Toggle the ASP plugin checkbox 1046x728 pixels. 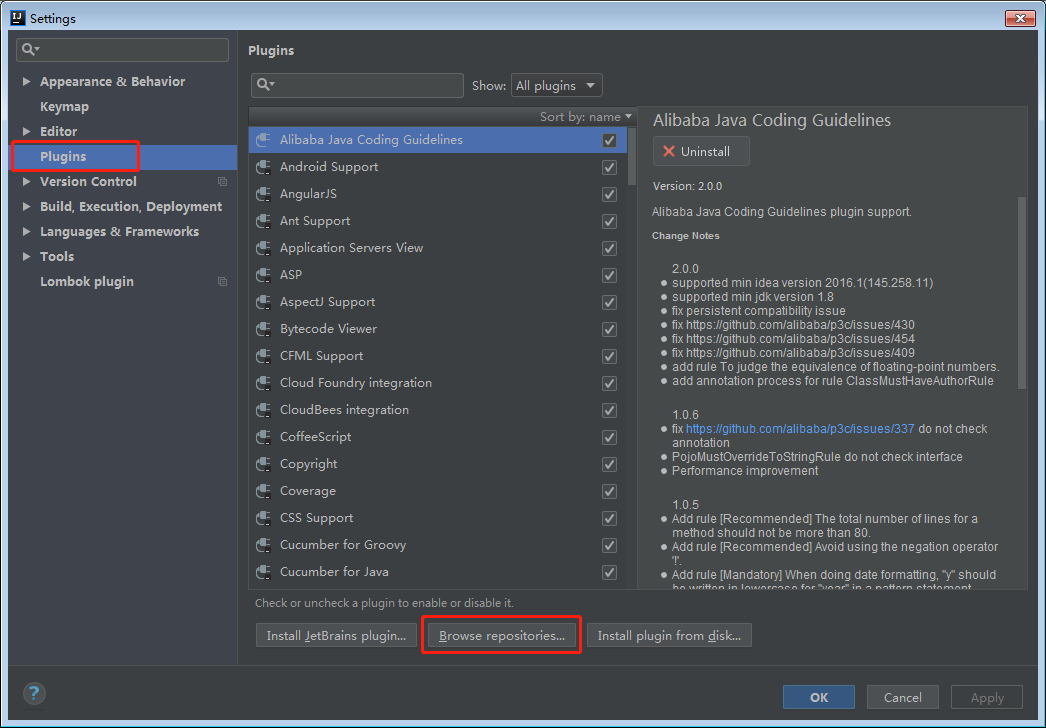(x=609, y=275)
